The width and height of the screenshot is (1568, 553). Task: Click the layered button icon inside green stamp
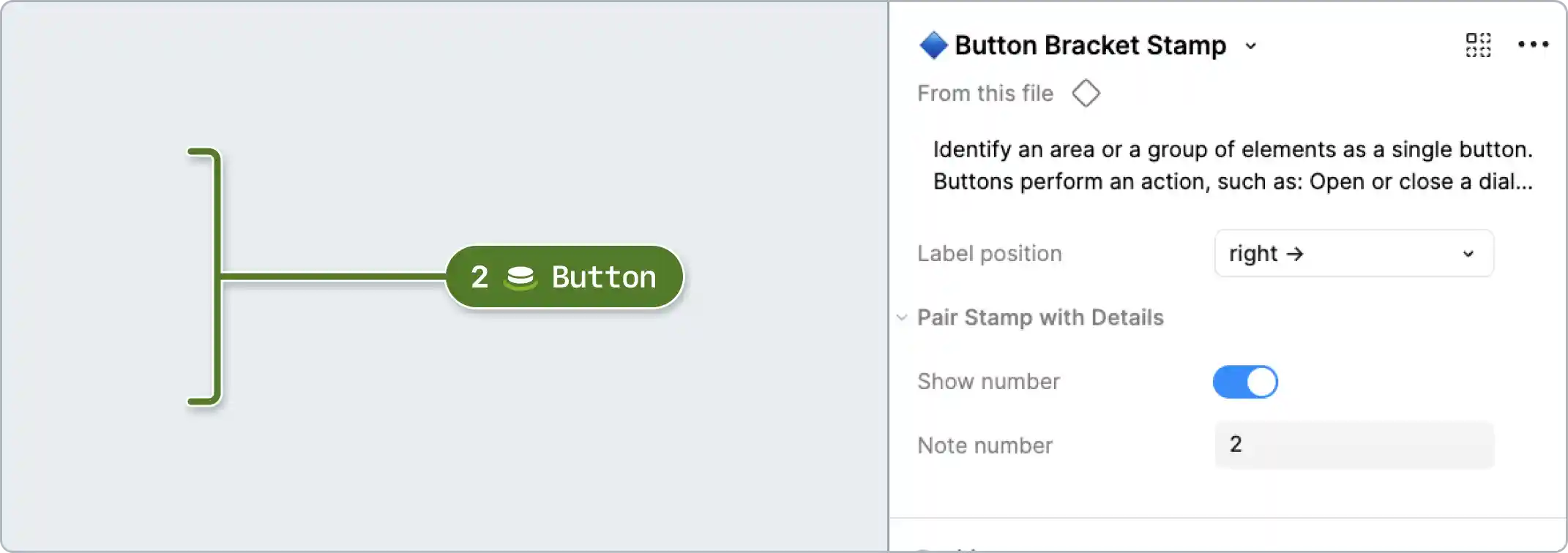[x=521, y=276]
